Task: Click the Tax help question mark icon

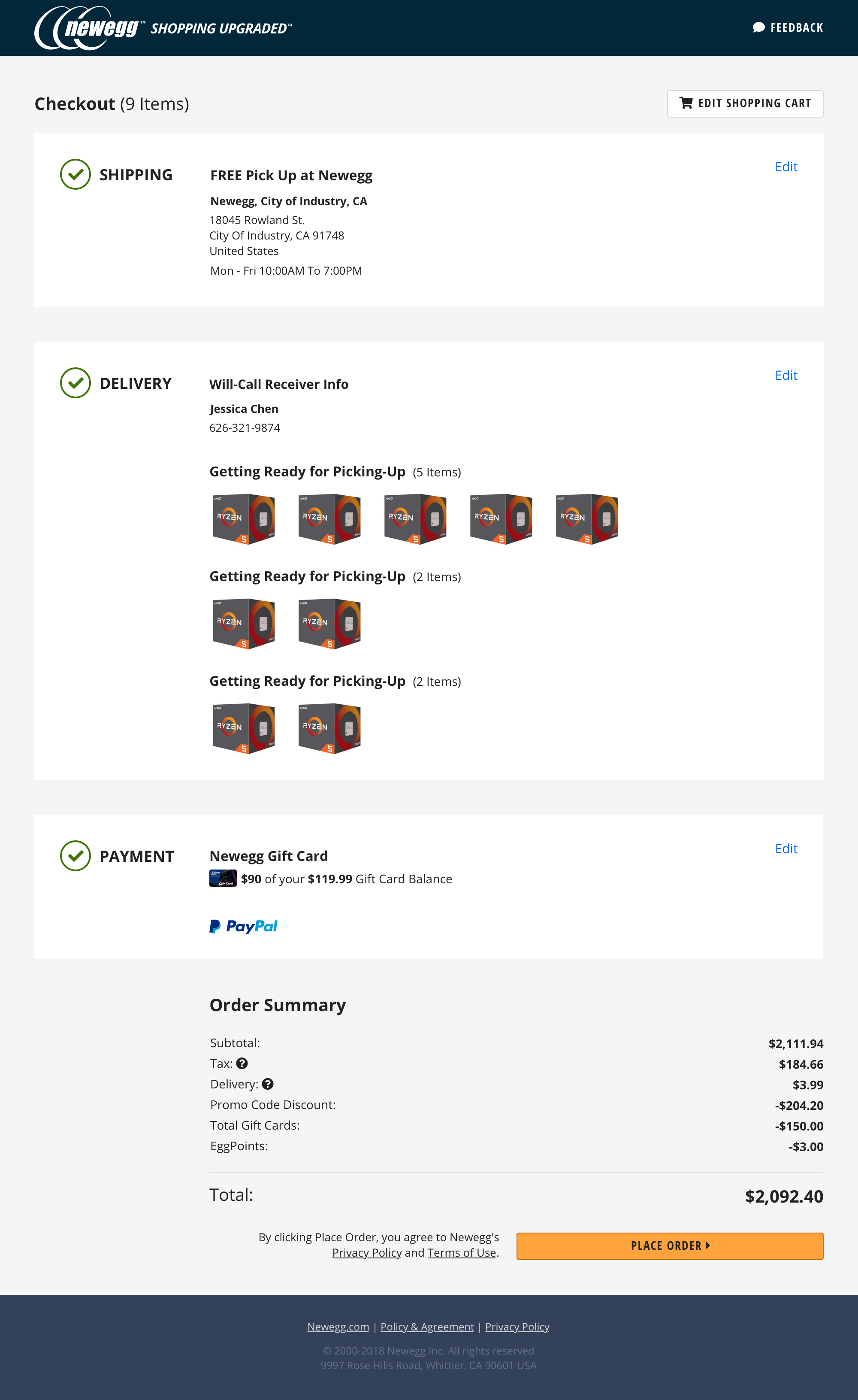Action: click(242, 1063)
